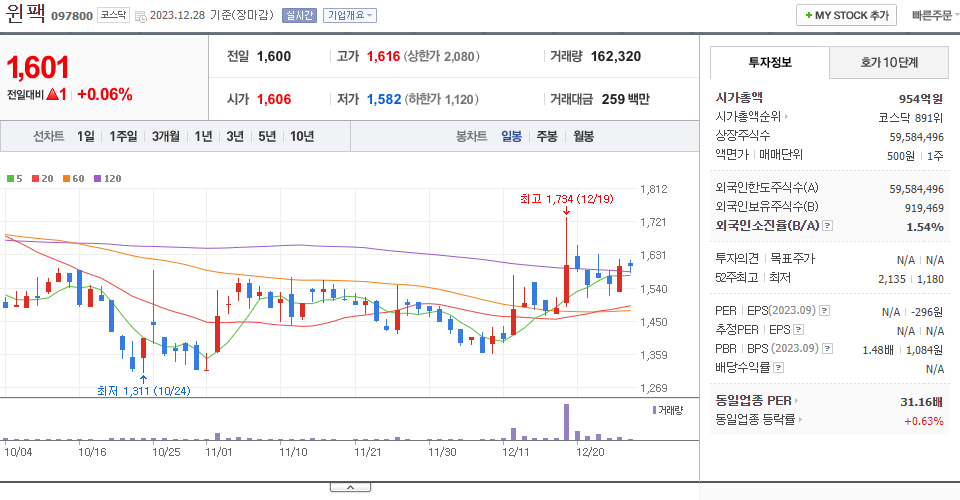The height and width of the screenshot is (500, 960).
Task: Open help icon next to PBR BPS(2023.09)
Action: [x=827, y=349]
